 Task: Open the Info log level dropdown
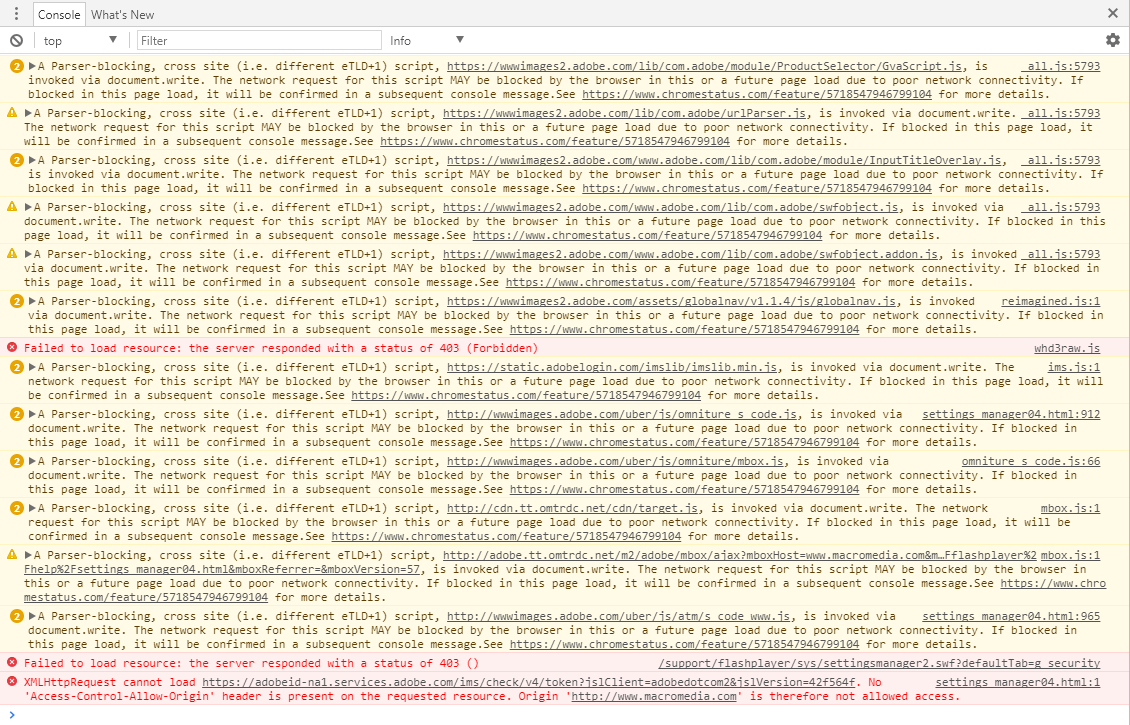point(427,40)
